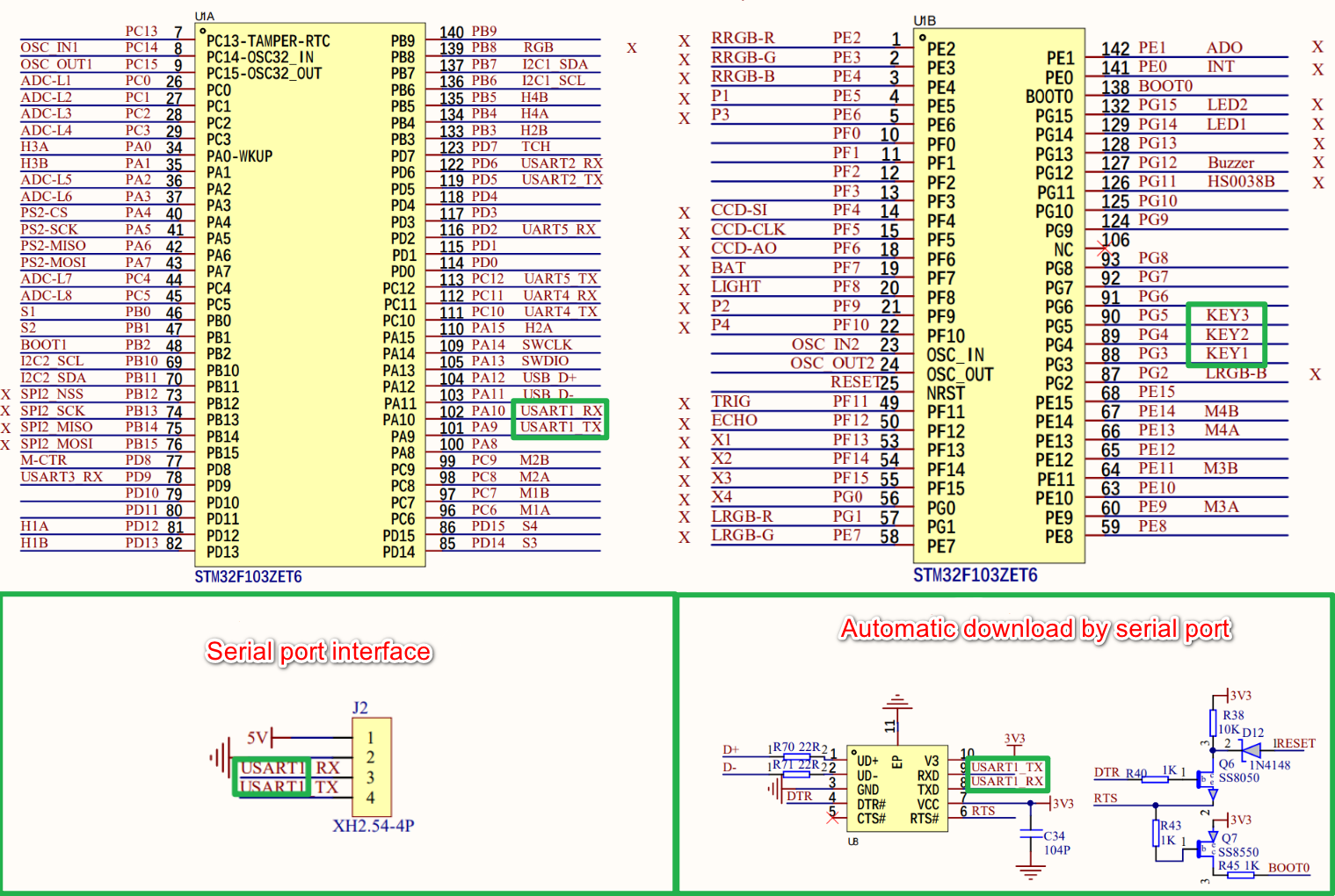Select the J2 XH2.54-4P connector body
Viewport: 1335px width, 896px height.
pos(372,767)
